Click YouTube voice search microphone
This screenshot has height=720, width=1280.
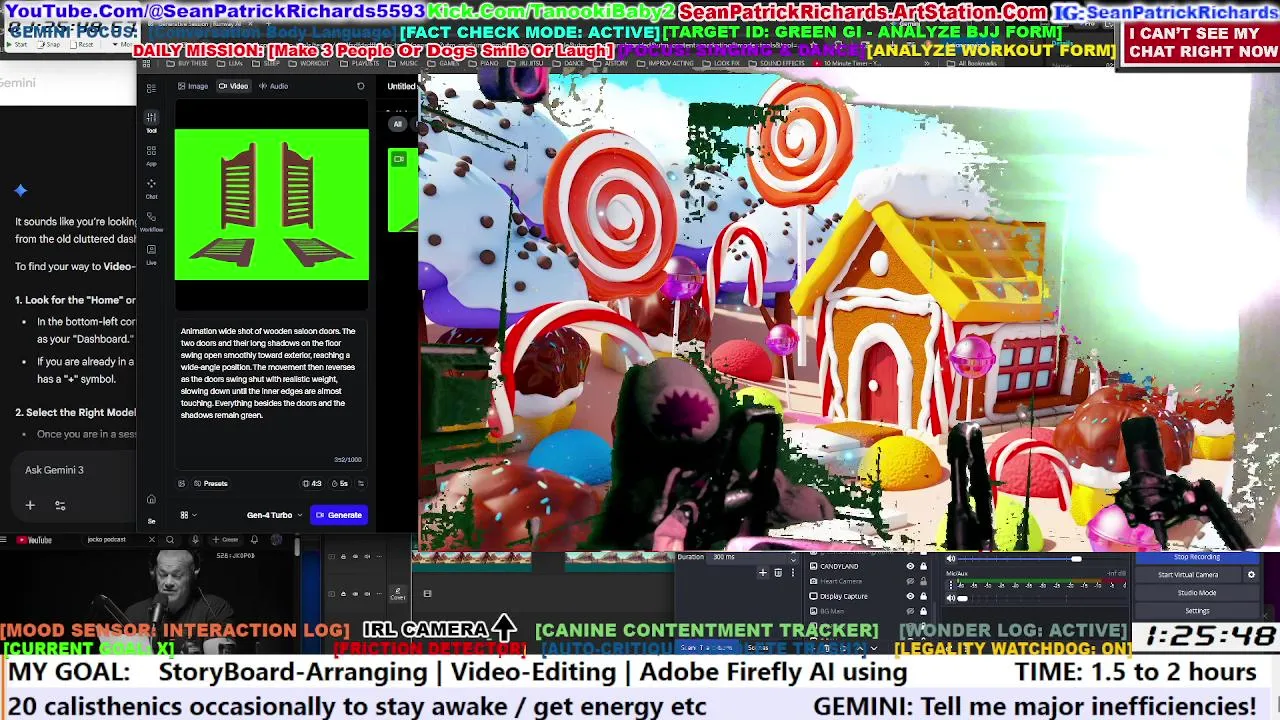point(195,540)
